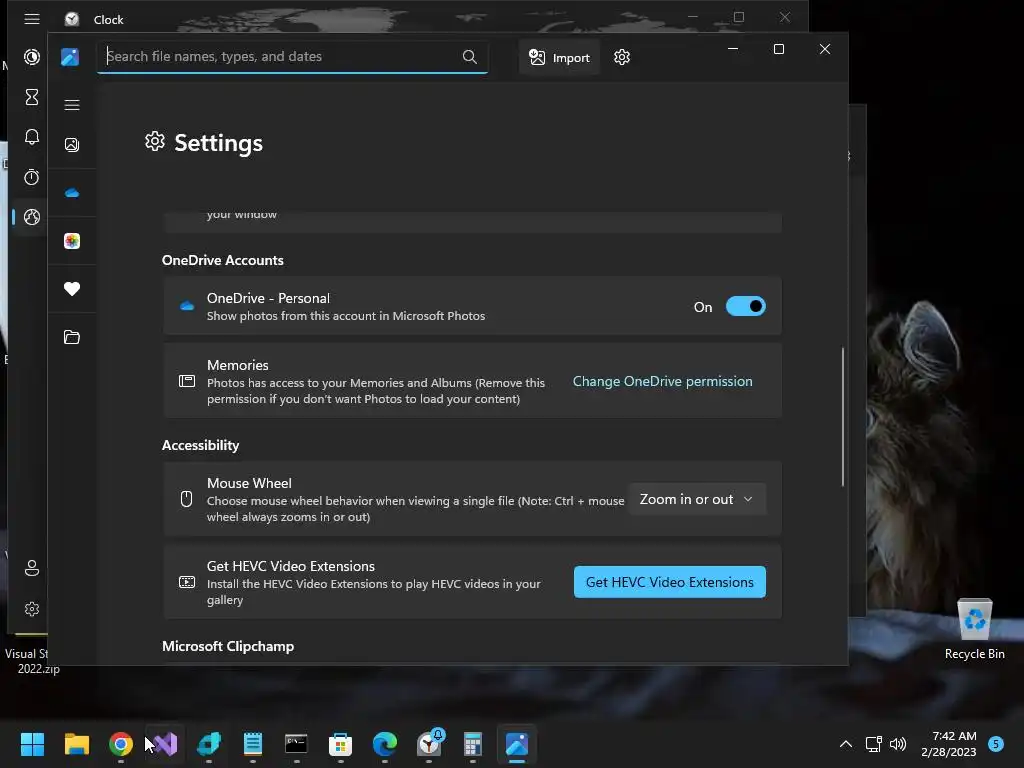Click Photos app icon in taskbar
The height and width of the screenshot is (768, 1024).
[x=517, y=744]
